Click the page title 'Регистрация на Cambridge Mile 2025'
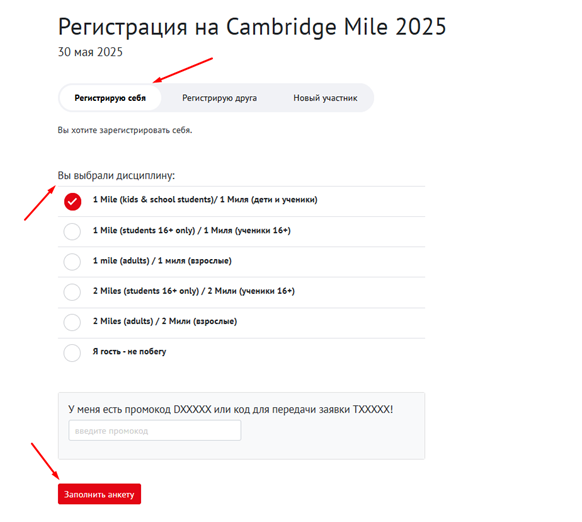 (x=252, y=27)
